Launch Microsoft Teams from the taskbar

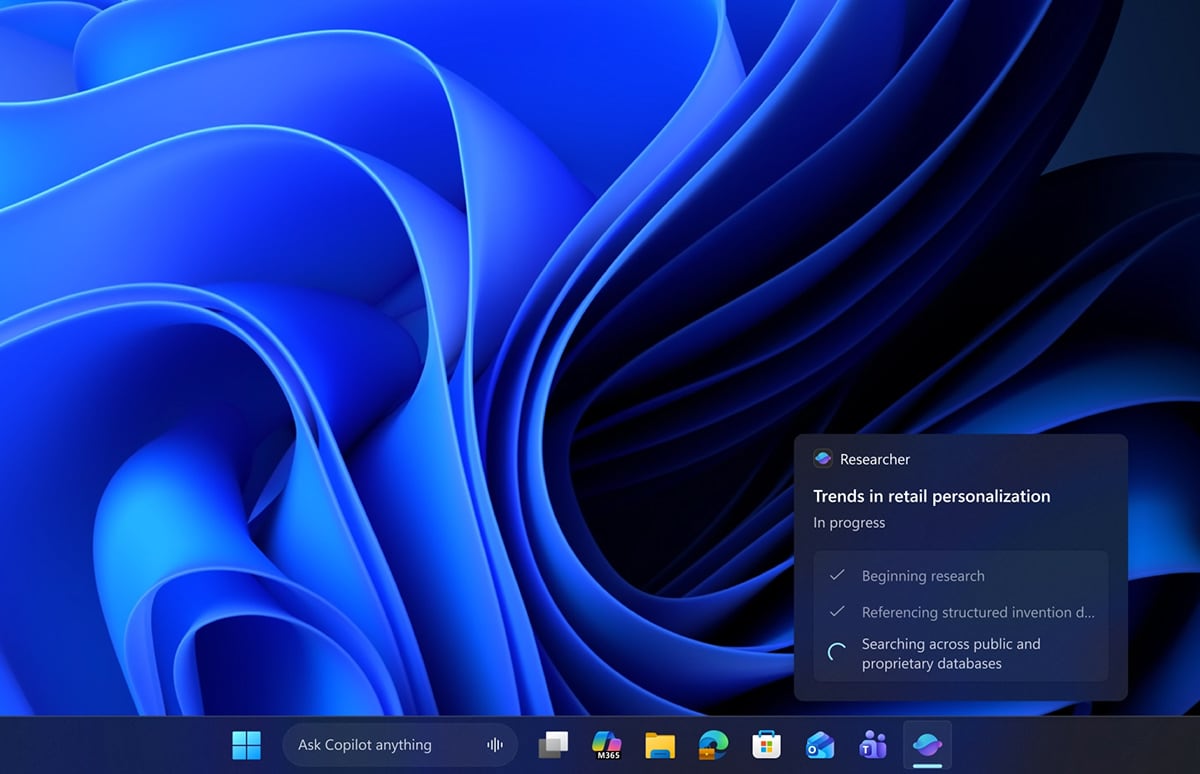(x=873, y=745)
